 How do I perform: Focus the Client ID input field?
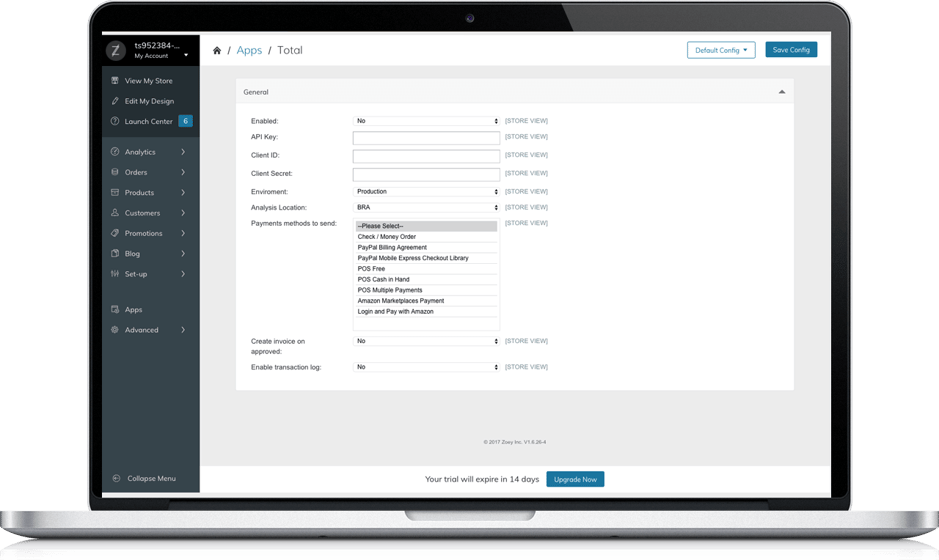426,156
